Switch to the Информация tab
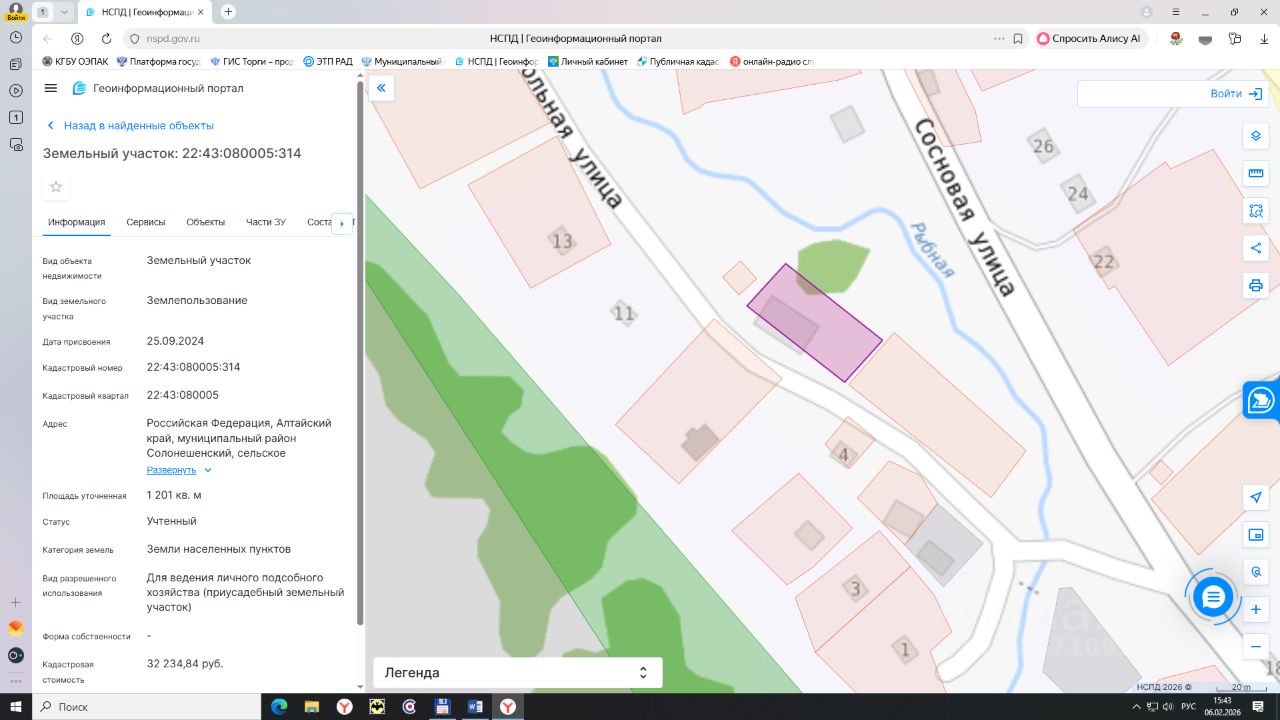 [76, 222]
